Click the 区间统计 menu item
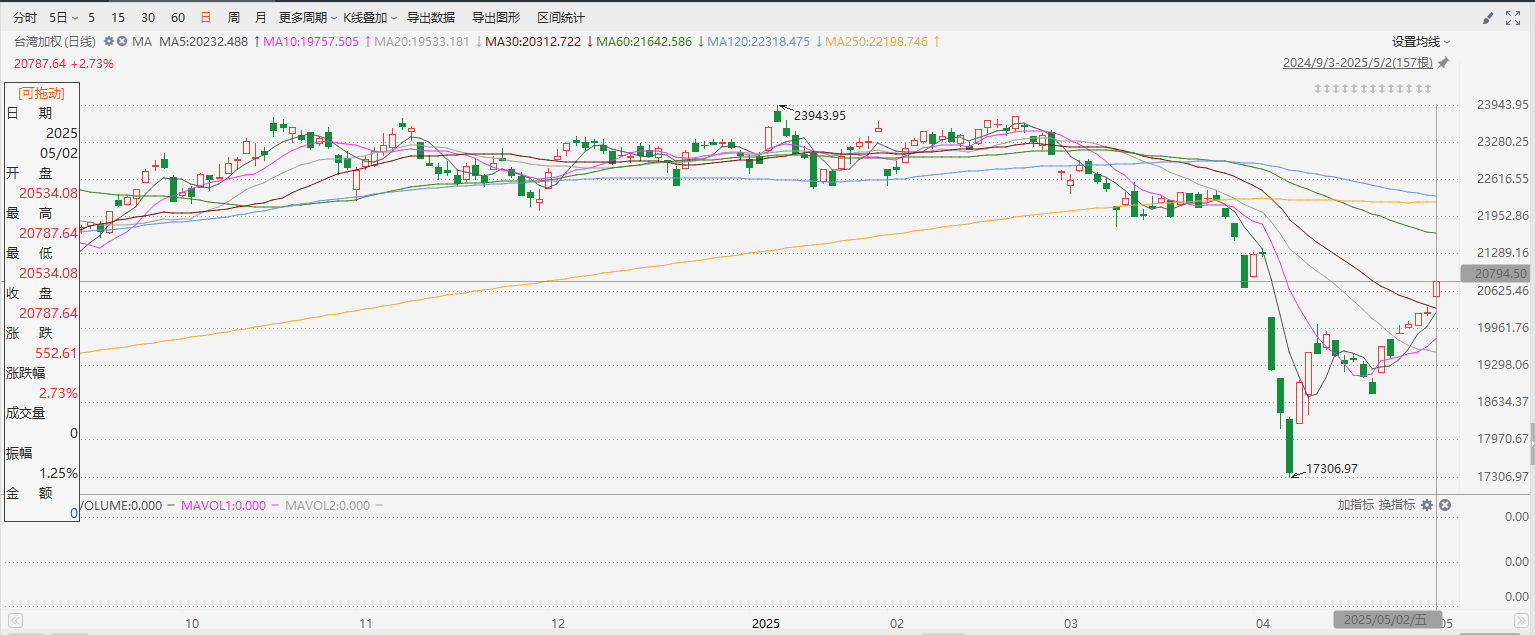This screenshot has width=1535, height=635. [x=560, y=18]
